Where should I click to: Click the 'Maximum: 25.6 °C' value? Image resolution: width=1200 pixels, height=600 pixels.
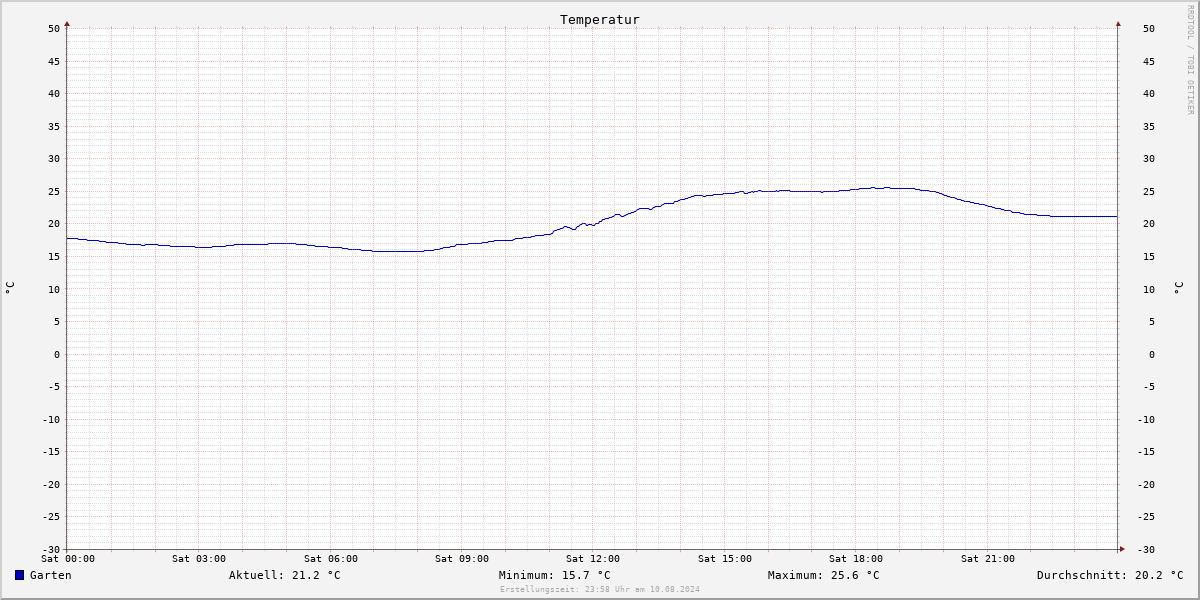point(824,575)
